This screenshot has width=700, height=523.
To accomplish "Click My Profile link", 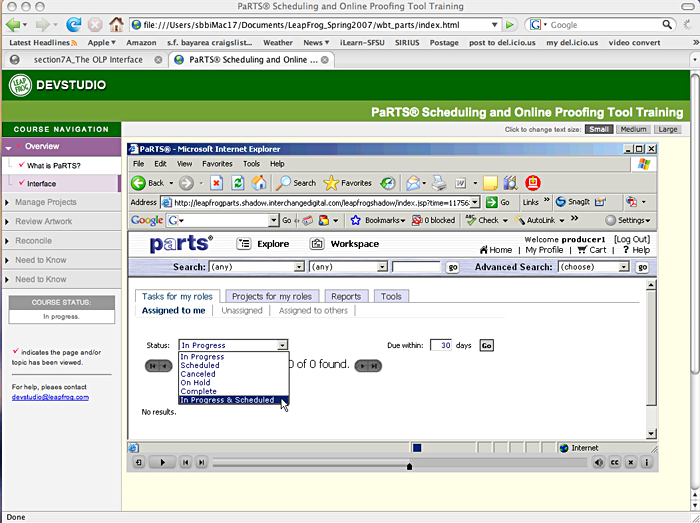I will click(544, 250).
